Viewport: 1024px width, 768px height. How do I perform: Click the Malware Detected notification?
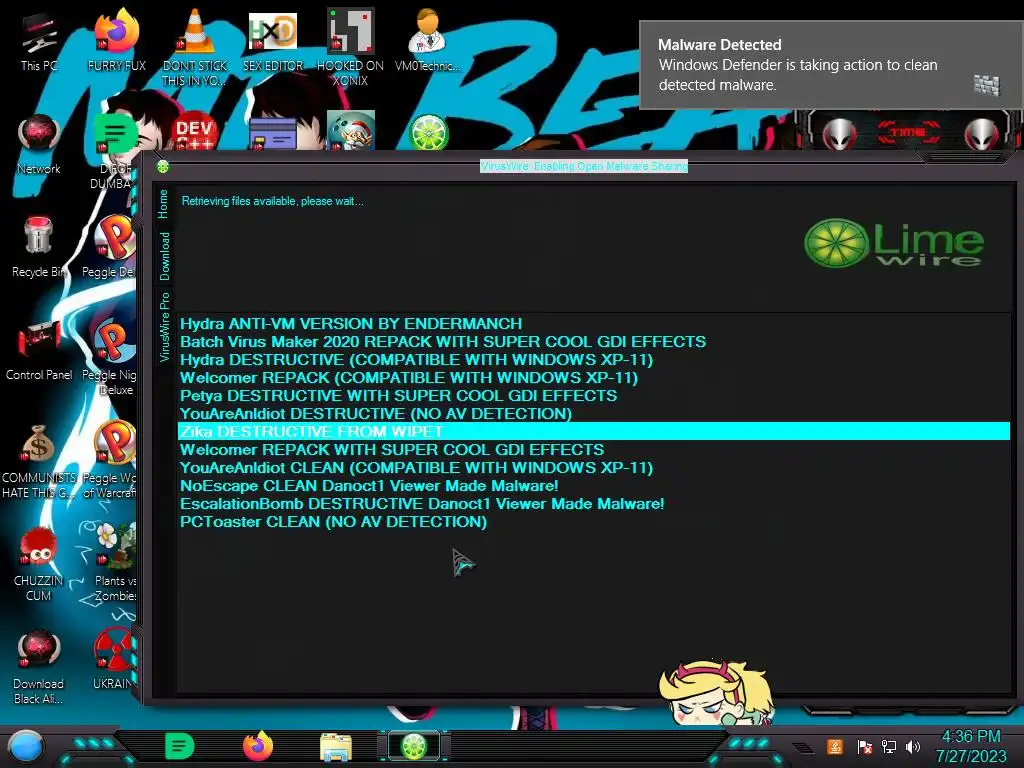pos(831,65)
